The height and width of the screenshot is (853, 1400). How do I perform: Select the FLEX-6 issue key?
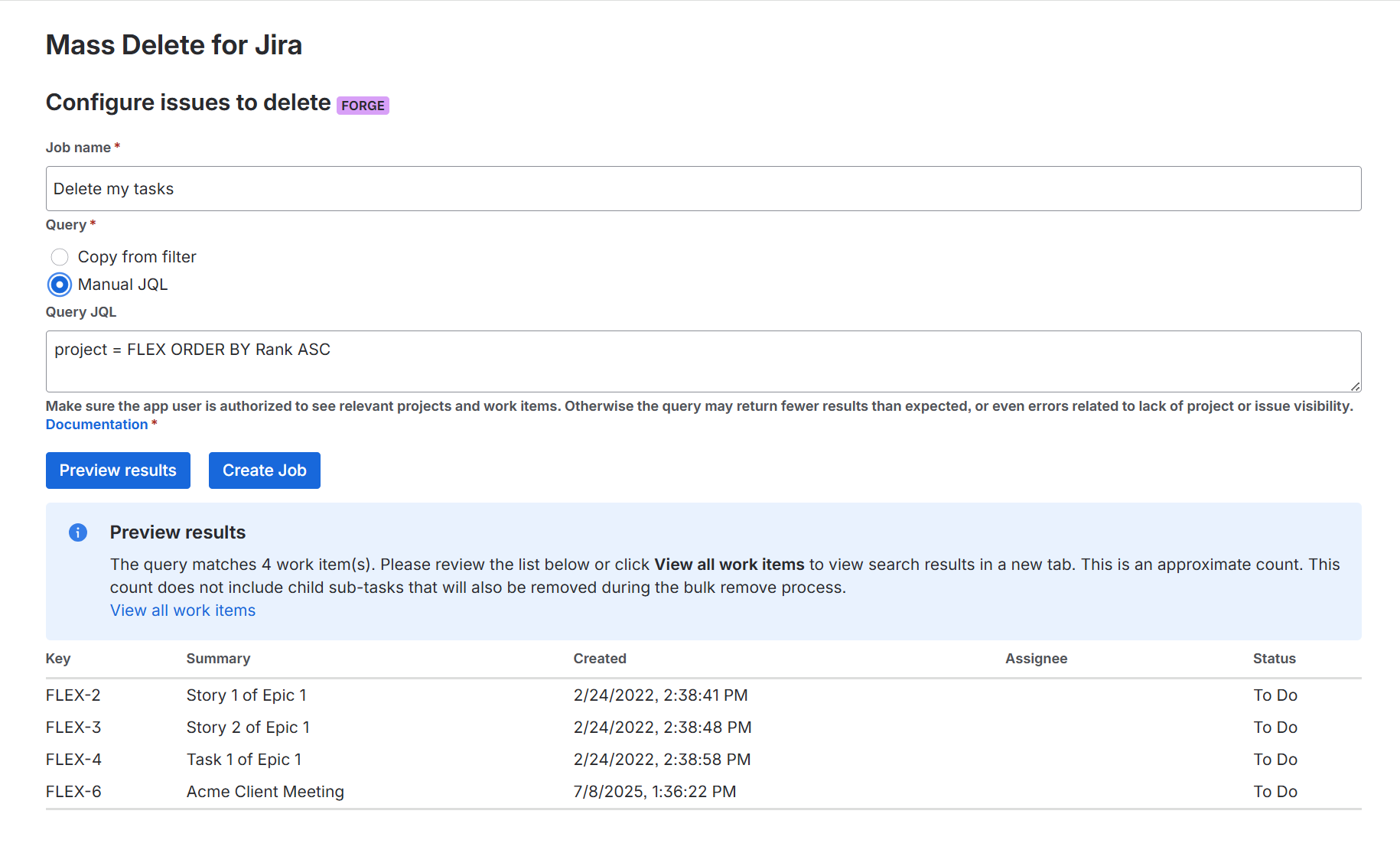tap(73, 792)
